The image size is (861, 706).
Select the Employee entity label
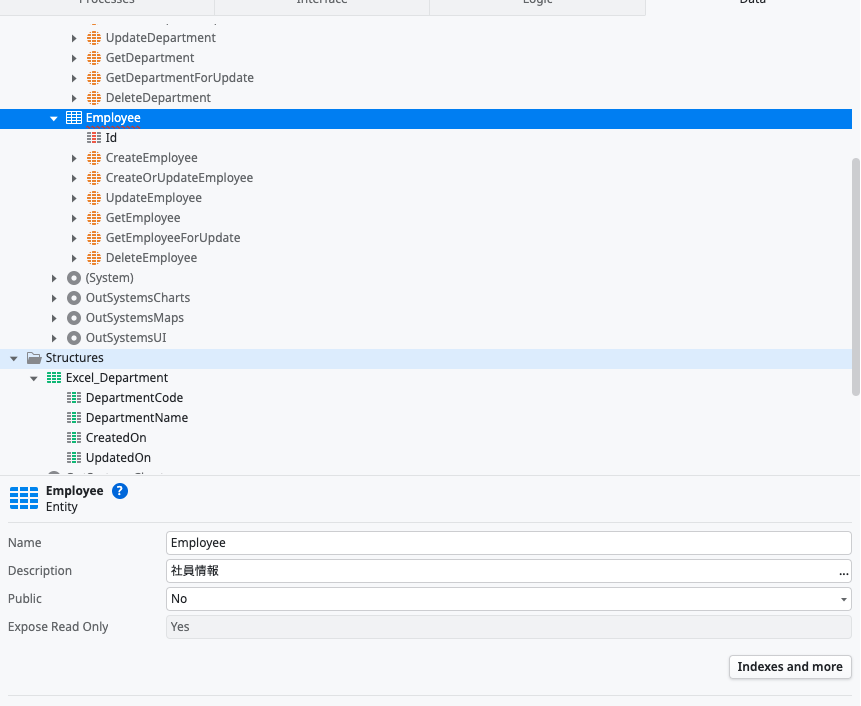[x=113, y=118]
